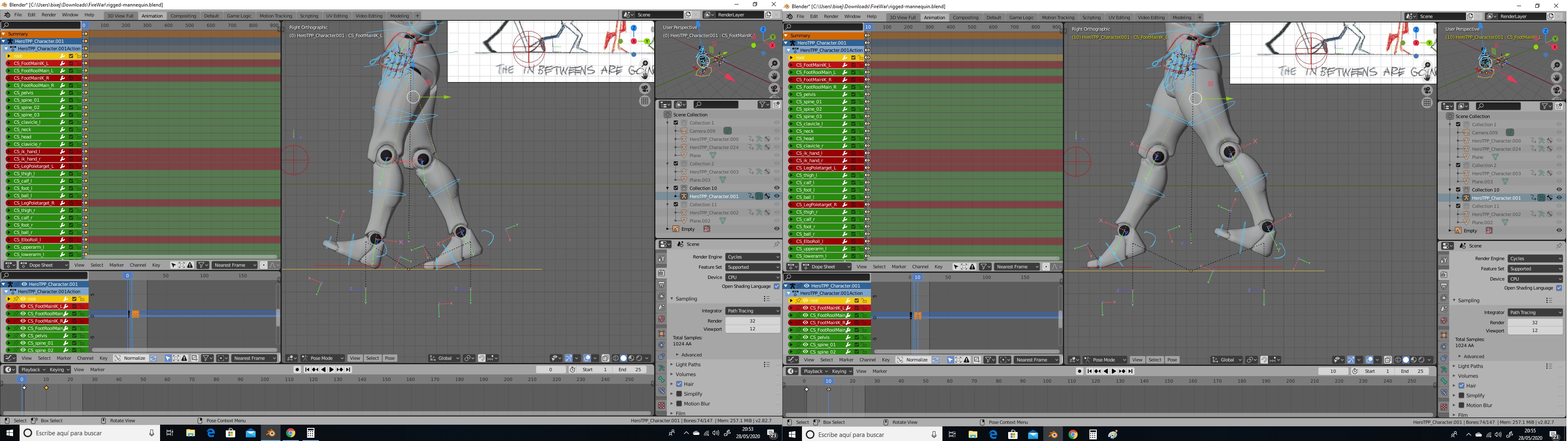Expand the Light Paths section in left properties panel

pyautogui.click(x=688, y=365)
